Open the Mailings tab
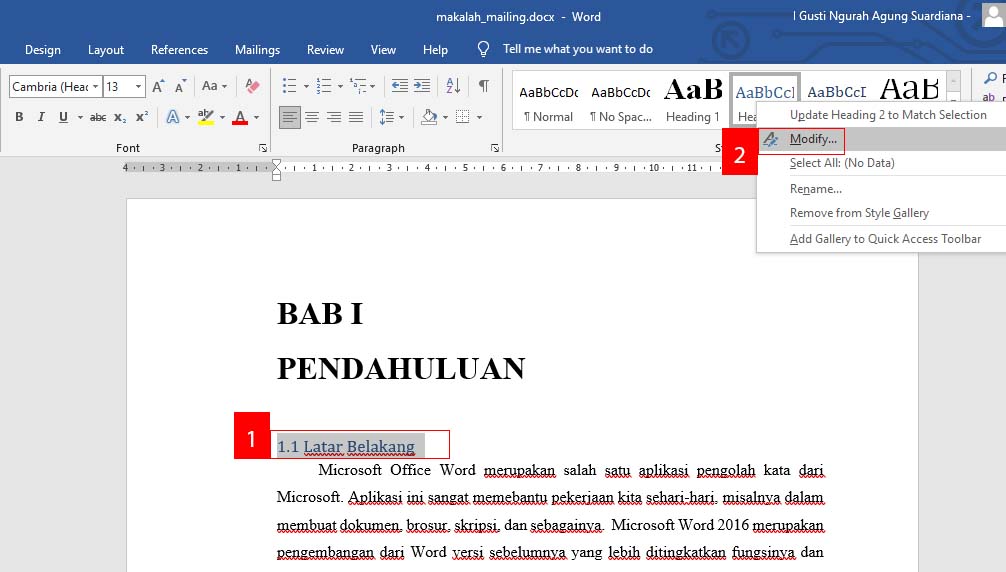 pyautogui.click(x=257, y=50)
